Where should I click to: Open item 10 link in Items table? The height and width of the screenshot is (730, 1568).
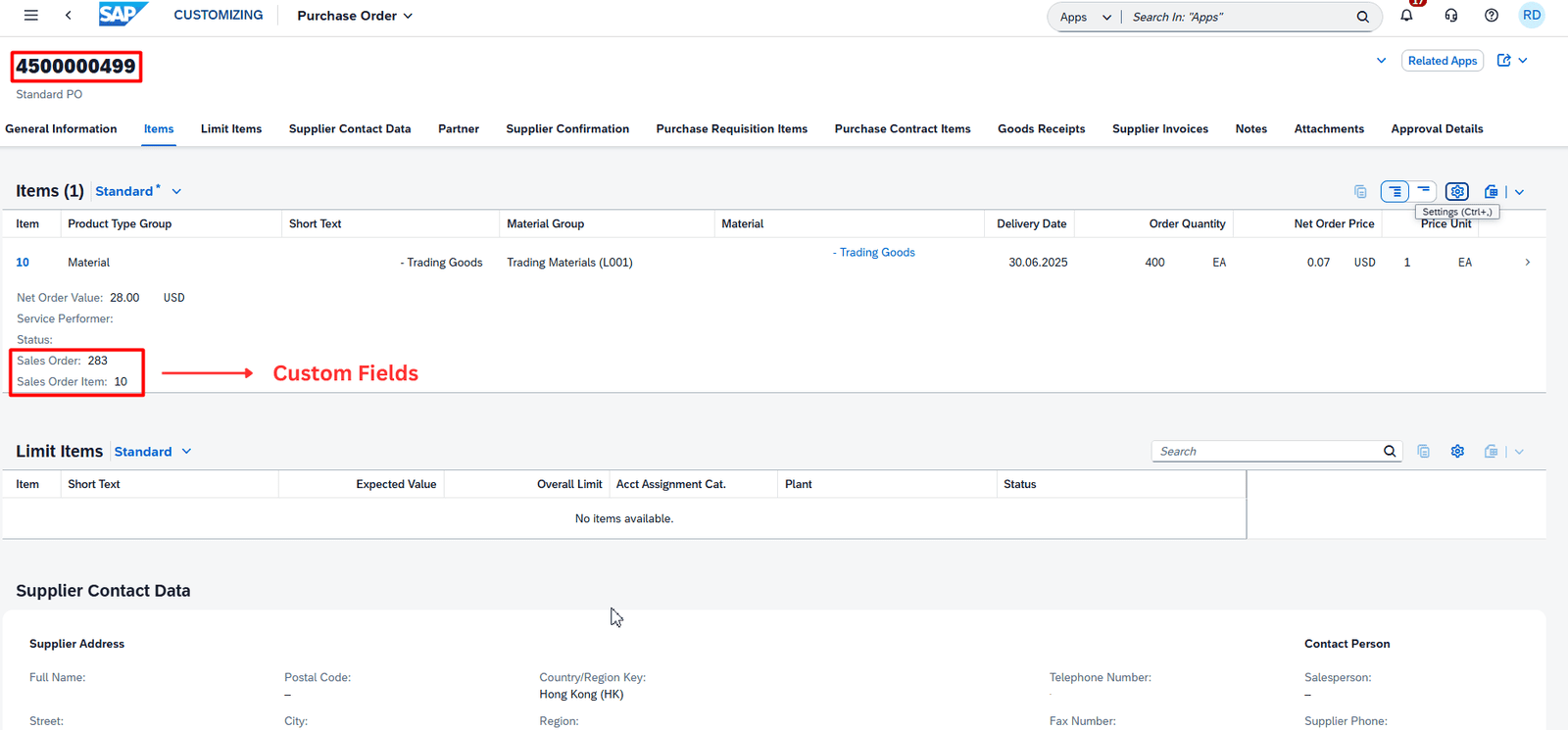point(23,263)
